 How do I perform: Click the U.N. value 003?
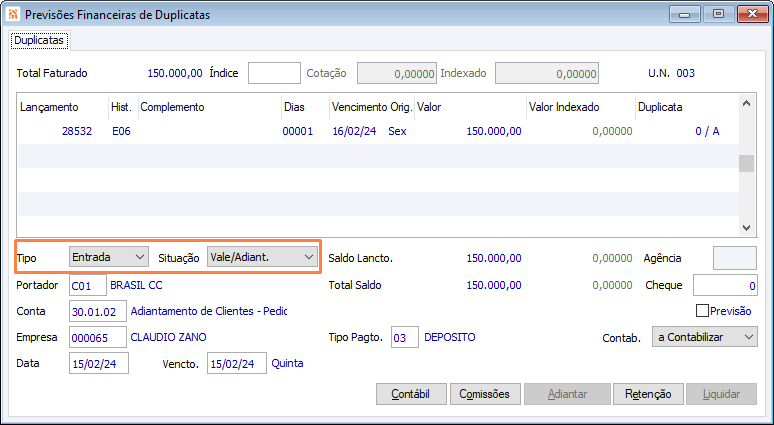(x=686, y=74)
